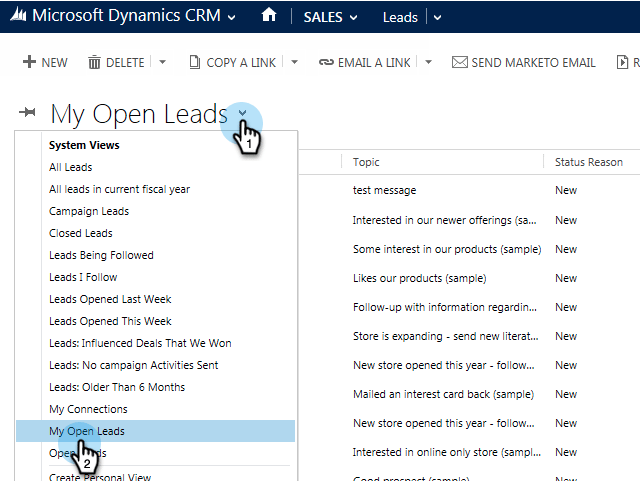
Task: Click the DELETE trash can icon
Action: [94, 62]
